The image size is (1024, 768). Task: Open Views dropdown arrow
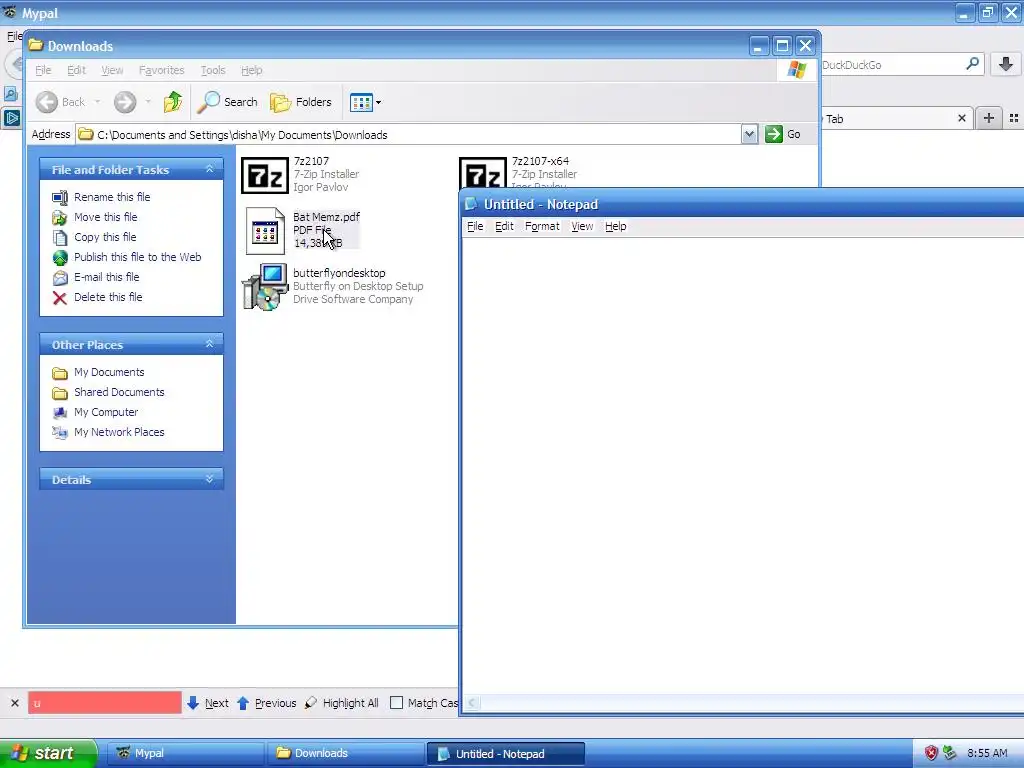click(x=378, y=103)
